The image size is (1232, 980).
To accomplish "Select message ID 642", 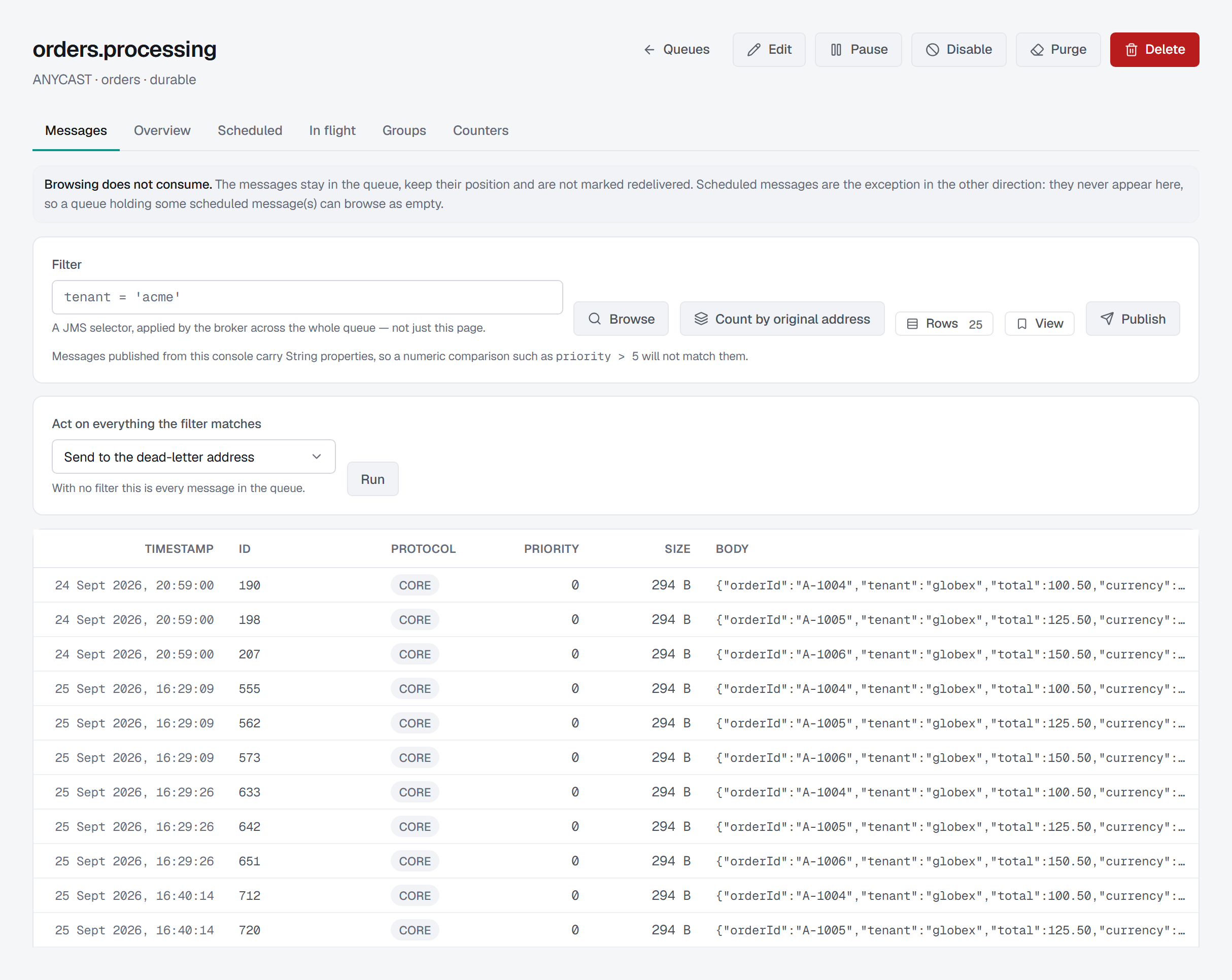I will 250,827.
